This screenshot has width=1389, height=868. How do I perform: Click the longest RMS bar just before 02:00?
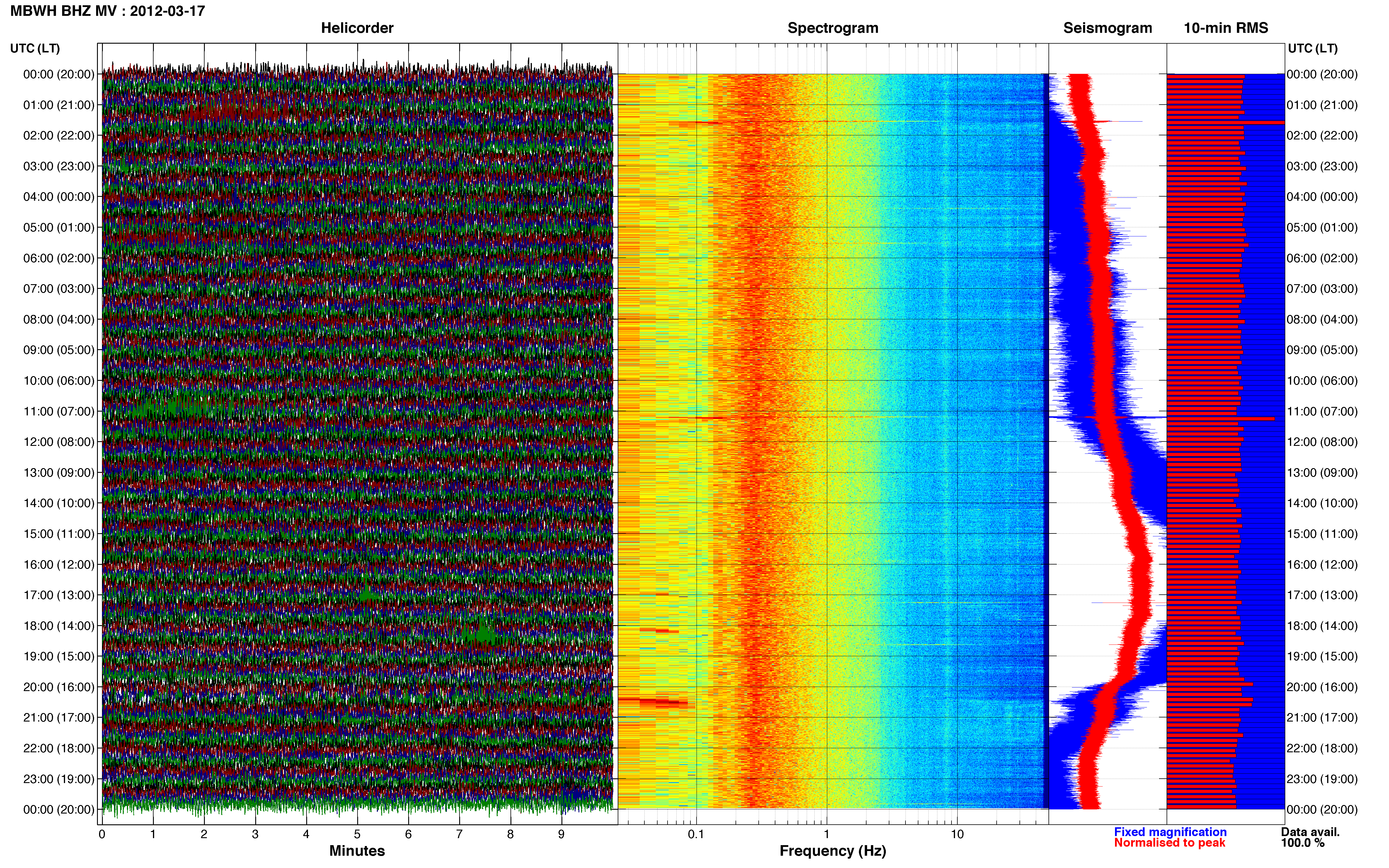[x=1225, y=122]
